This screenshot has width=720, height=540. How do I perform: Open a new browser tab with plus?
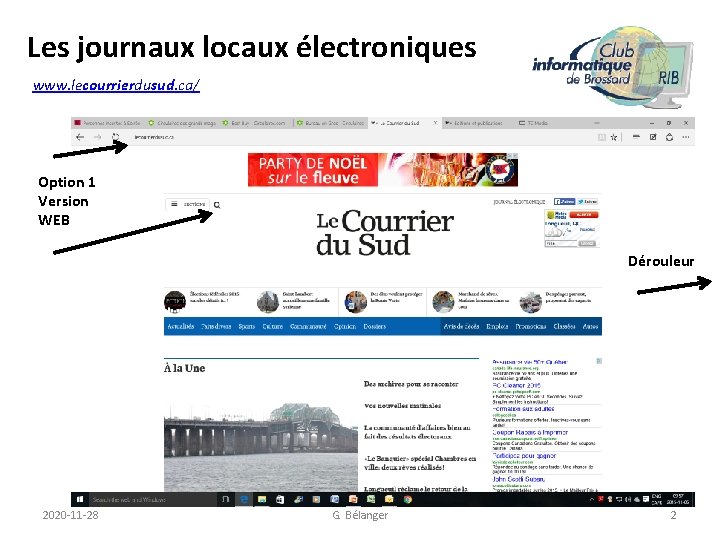(x=596, y=123)
